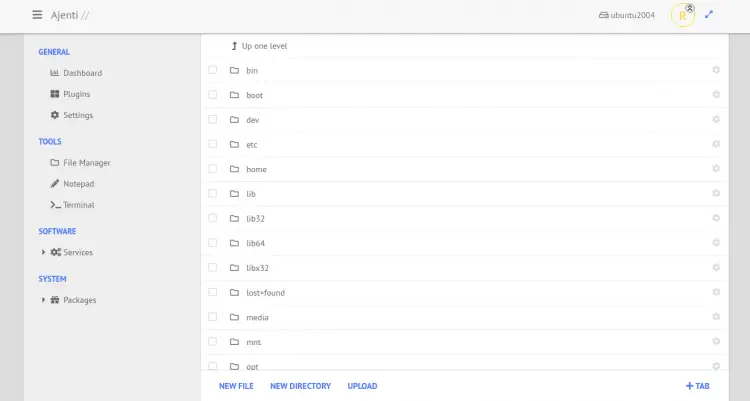Tick the checkbox beside lost+found

pos(212,292)
